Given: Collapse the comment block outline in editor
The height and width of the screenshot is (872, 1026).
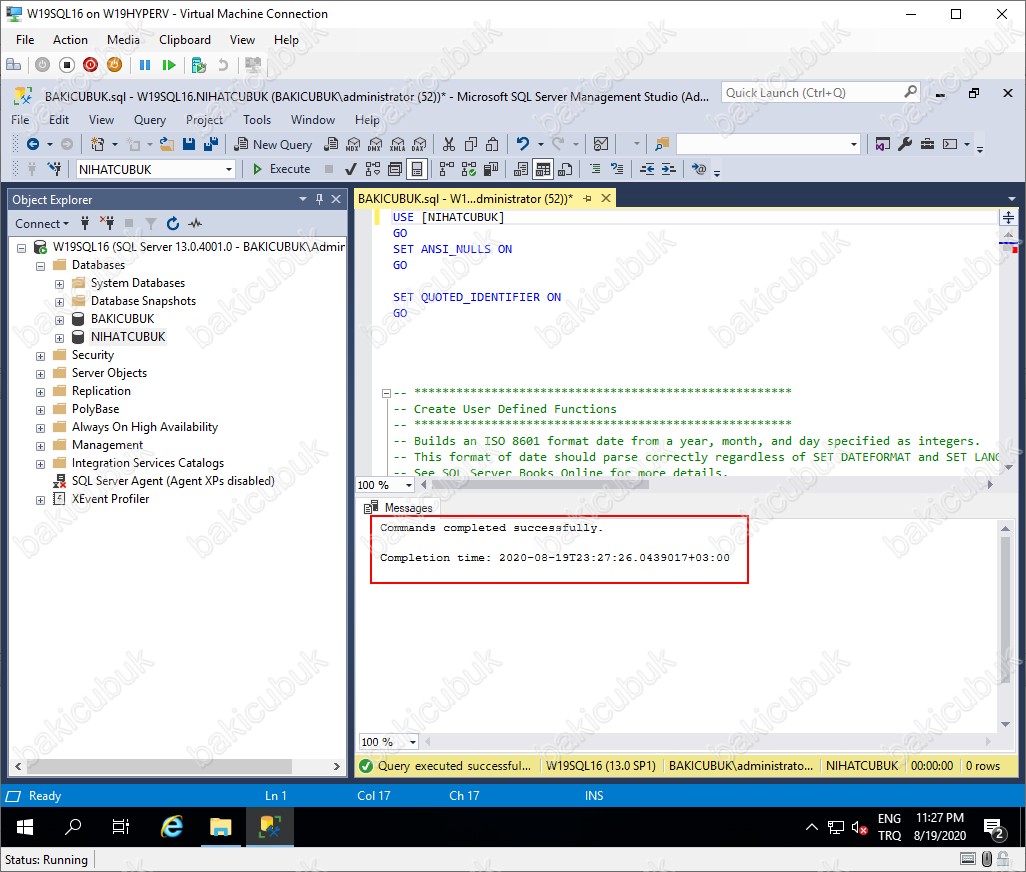Looking at the screenshot, I should click(388, 393).
